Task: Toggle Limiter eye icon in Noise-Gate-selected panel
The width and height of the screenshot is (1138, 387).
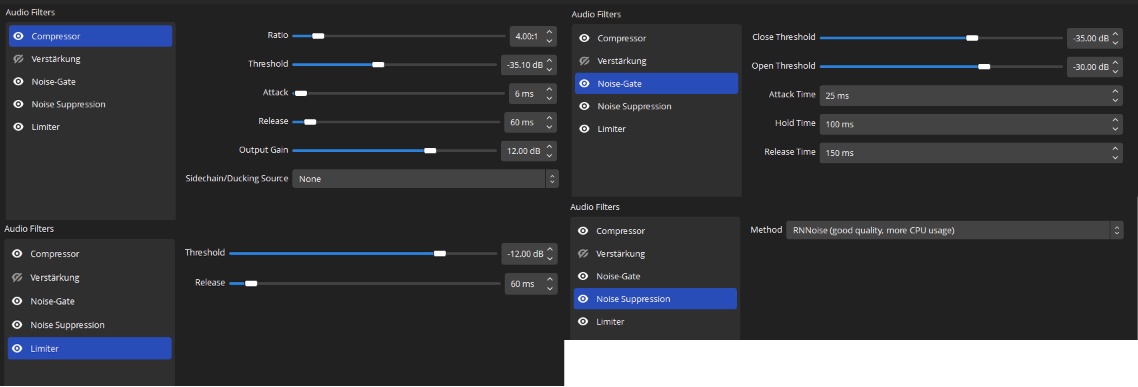Action: coord(584,129)
